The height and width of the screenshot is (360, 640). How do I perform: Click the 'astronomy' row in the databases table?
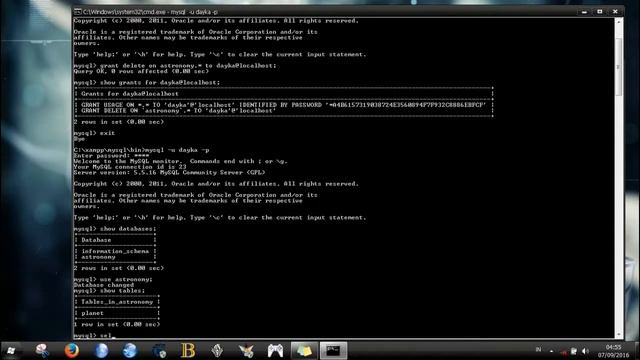(x=98, y=257)
